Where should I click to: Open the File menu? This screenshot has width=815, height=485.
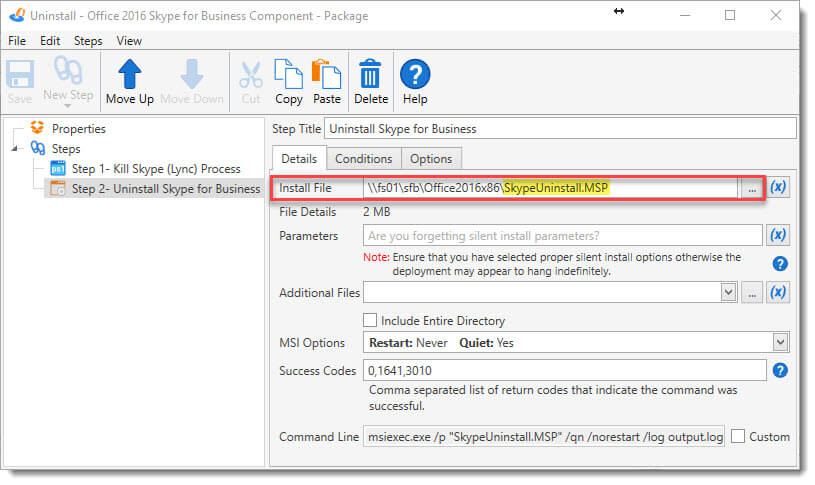[17, 41]
